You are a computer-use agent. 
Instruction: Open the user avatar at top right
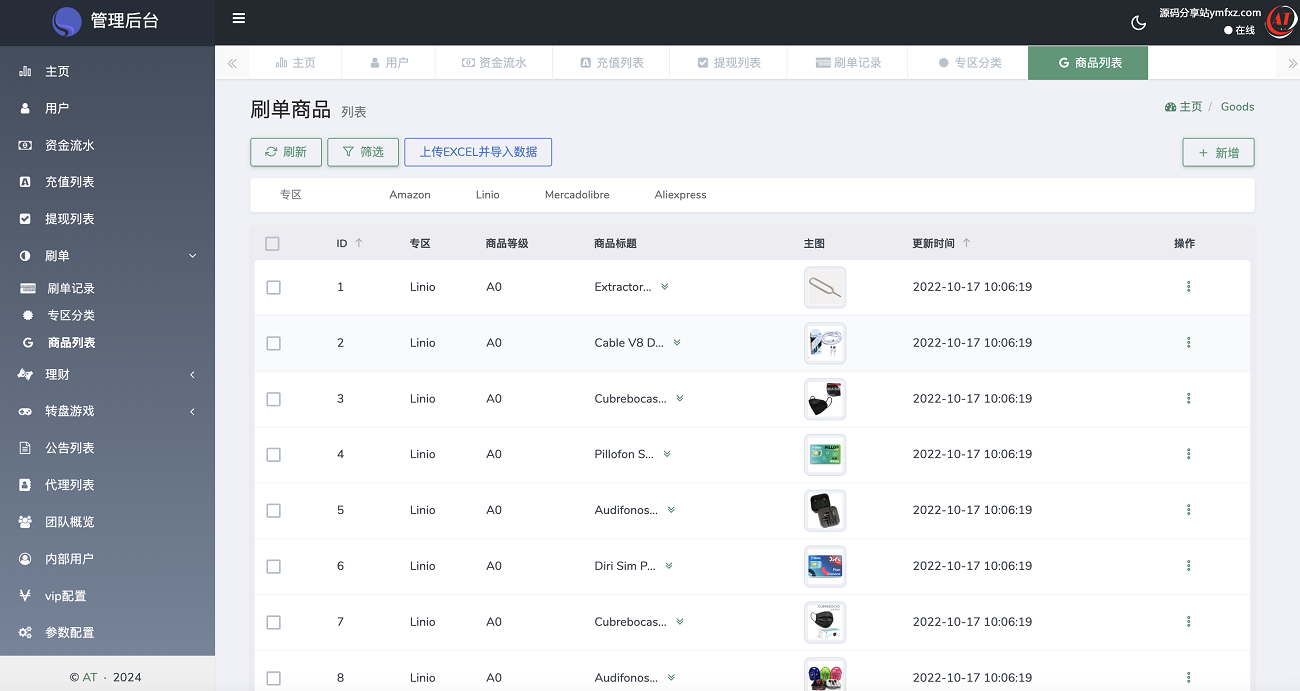[1280, 22]
